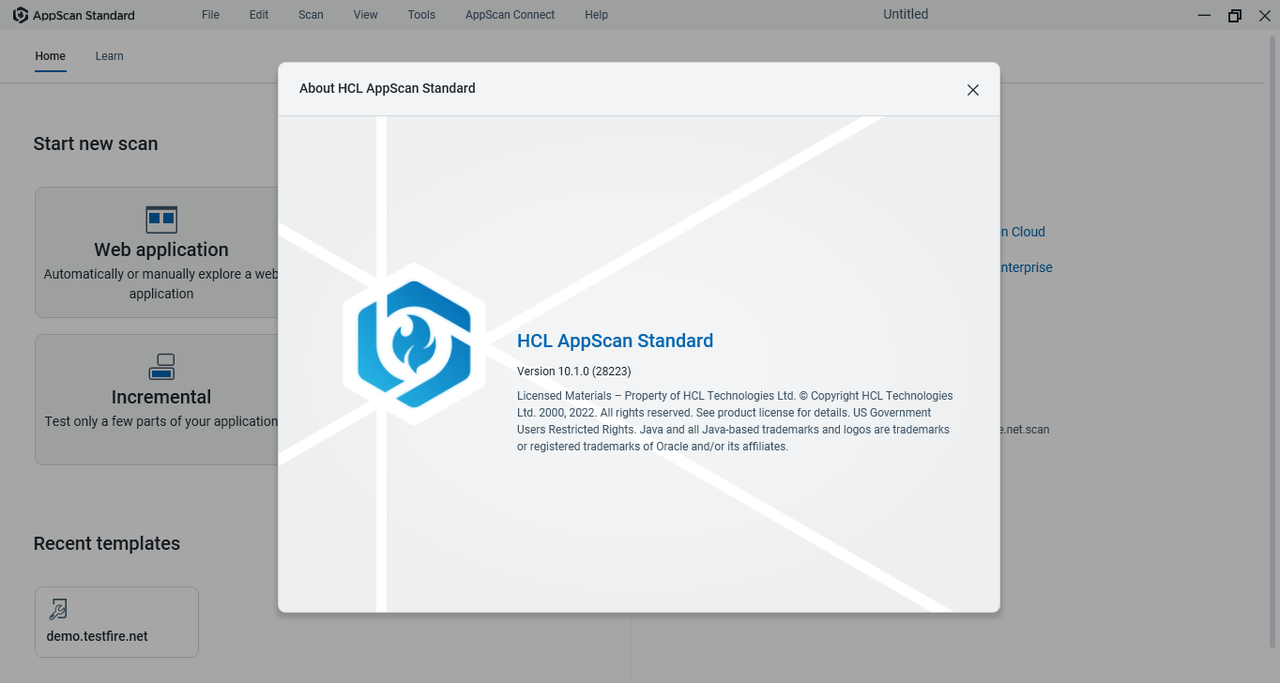The width and height of the screenshot is (1280, 683).
Task: Close the About HCL AppScan Standard dialog
Action: tap(973, 90)
